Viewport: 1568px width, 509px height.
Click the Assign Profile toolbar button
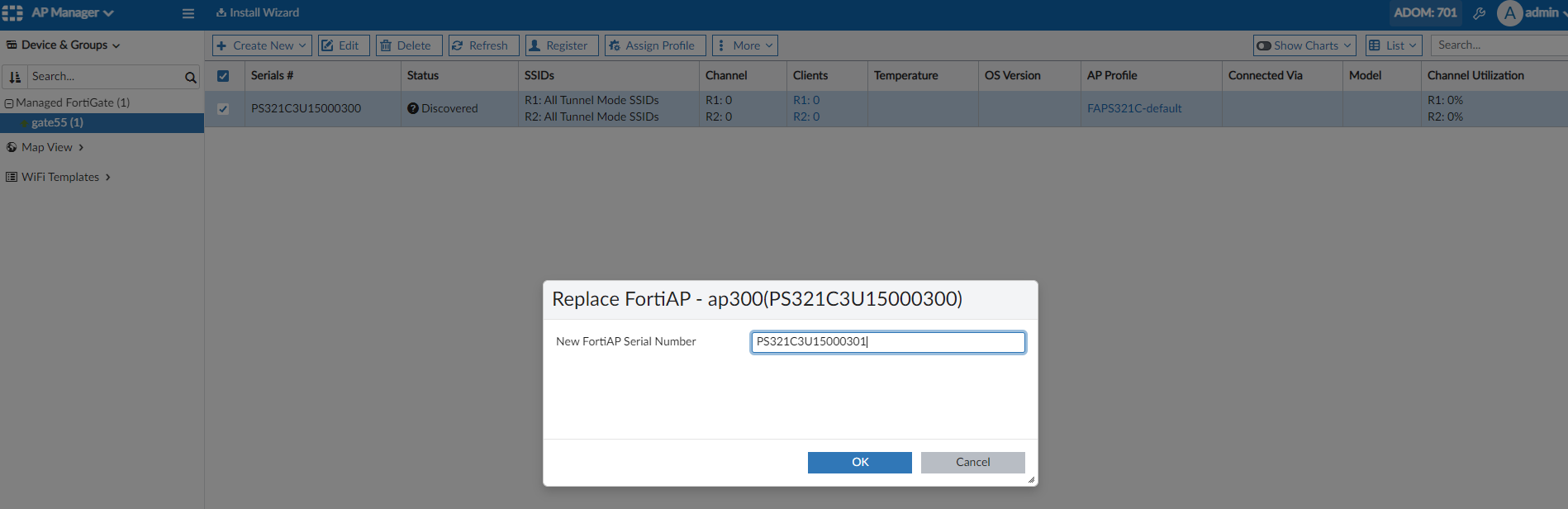[x=655, y=45]
